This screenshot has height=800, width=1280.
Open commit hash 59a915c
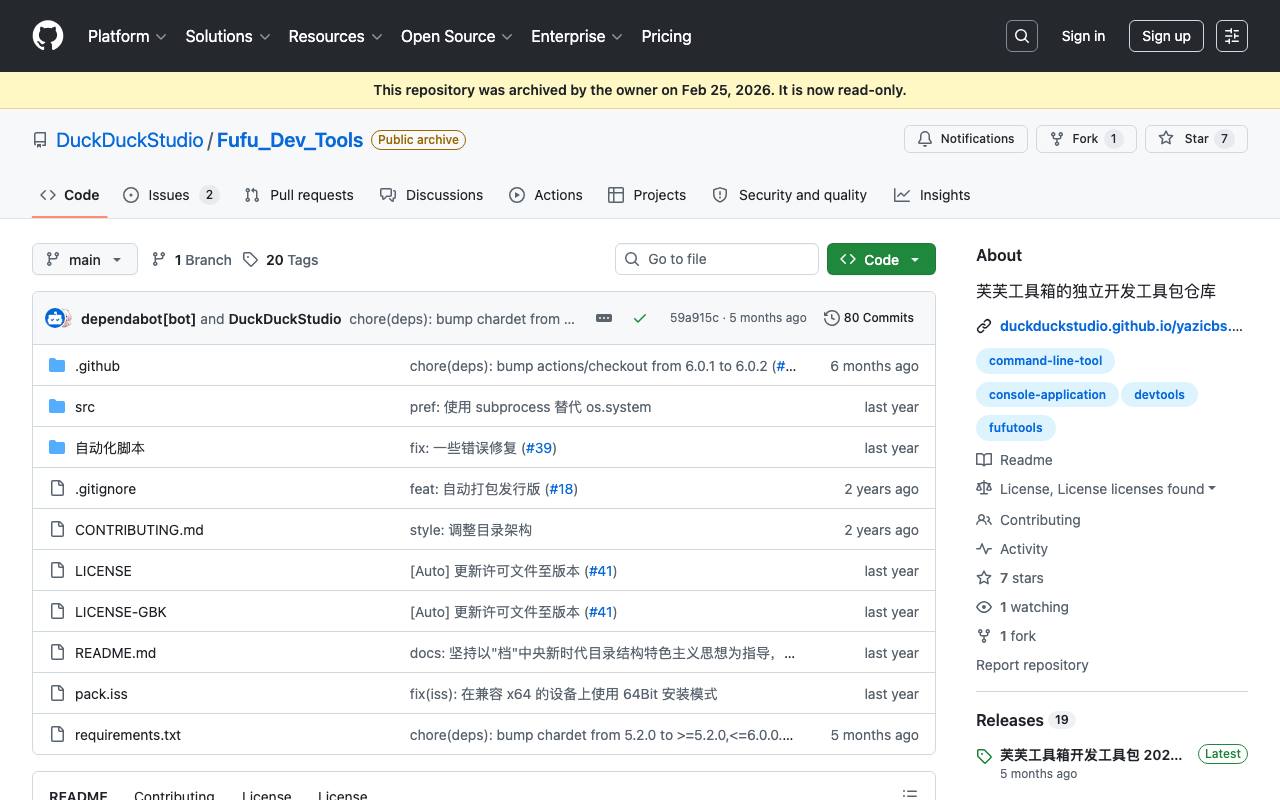(x=694, y=318)
